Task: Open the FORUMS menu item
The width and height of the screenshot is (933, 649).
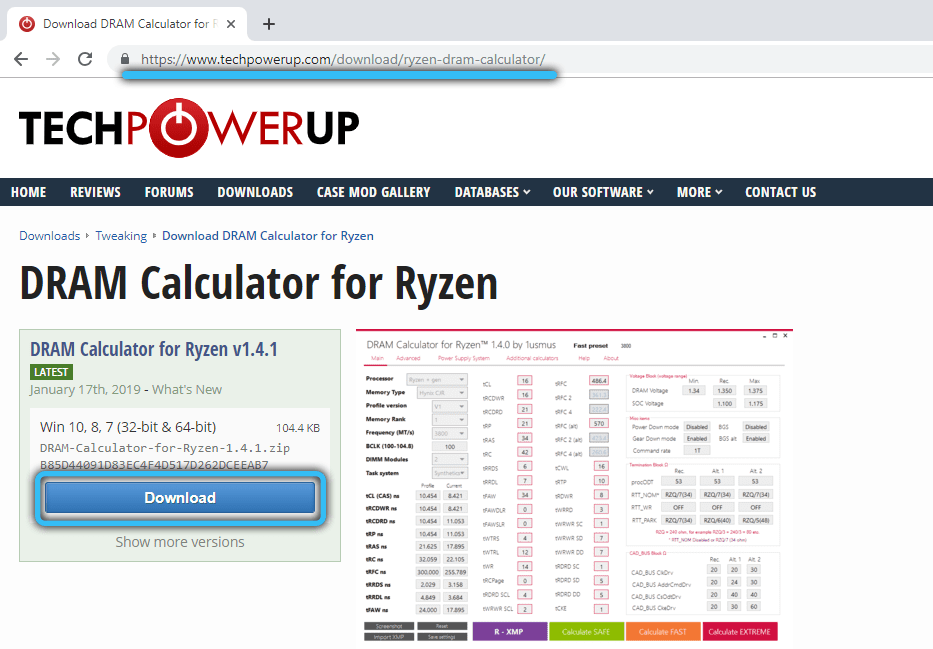Action: (x=168, y=192)
